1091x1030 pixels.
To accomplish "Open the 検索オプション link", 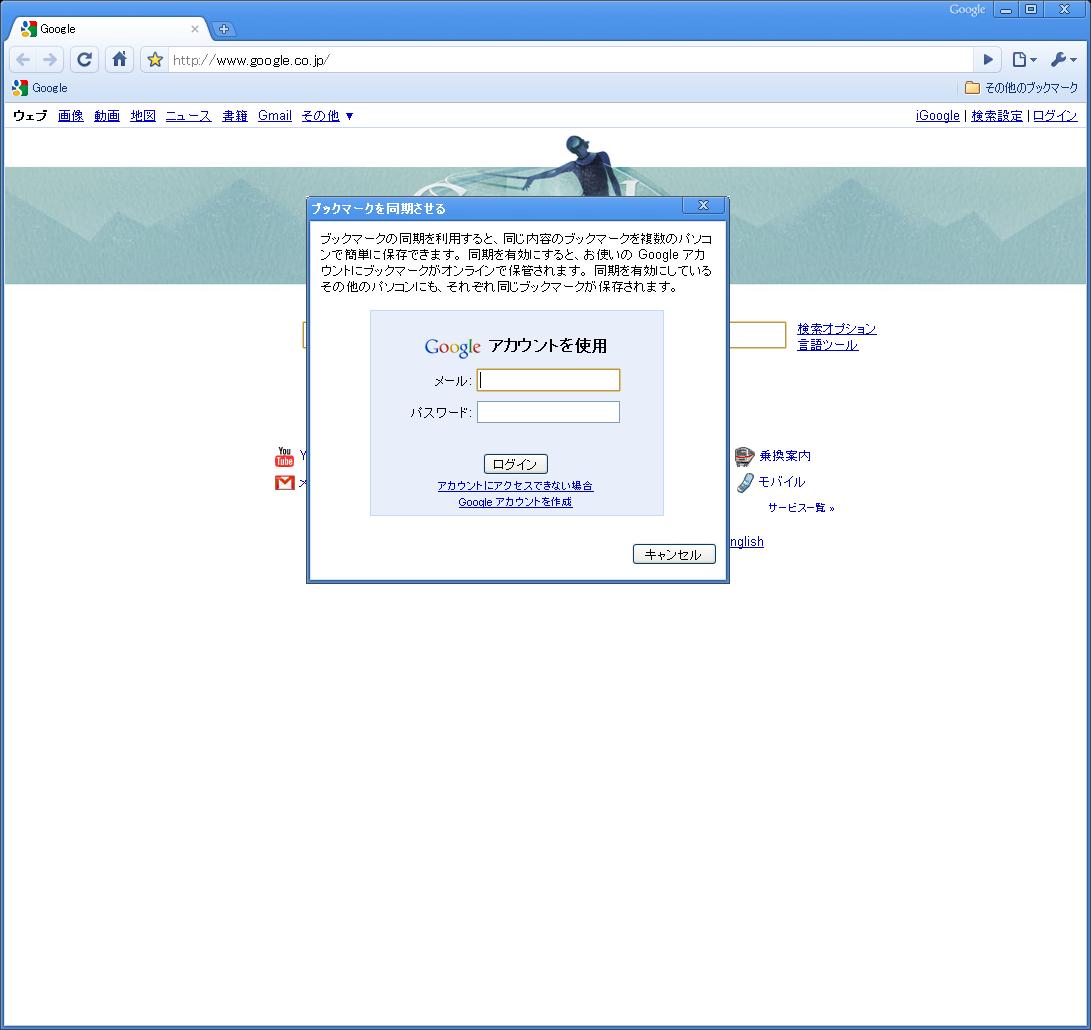I will click(836, 328).
